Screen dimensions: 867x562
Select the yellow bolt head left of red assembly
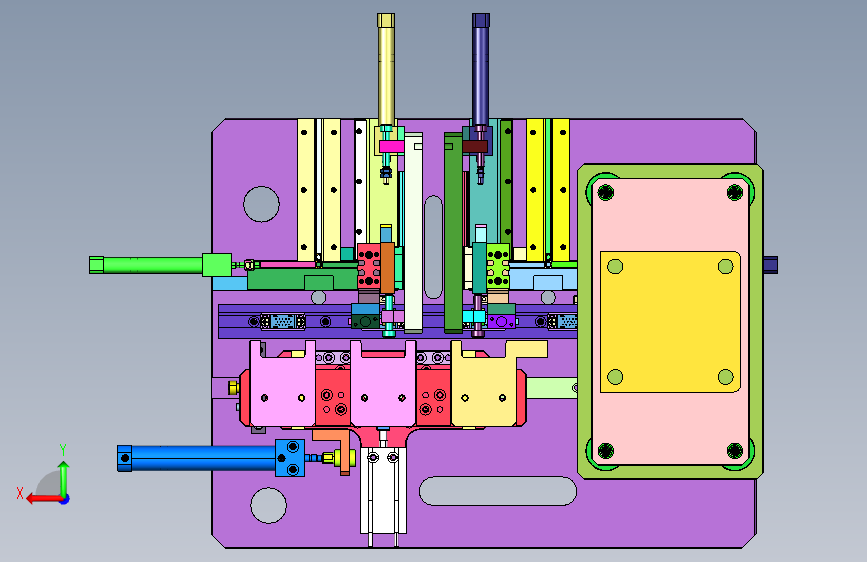pos(233,388)
